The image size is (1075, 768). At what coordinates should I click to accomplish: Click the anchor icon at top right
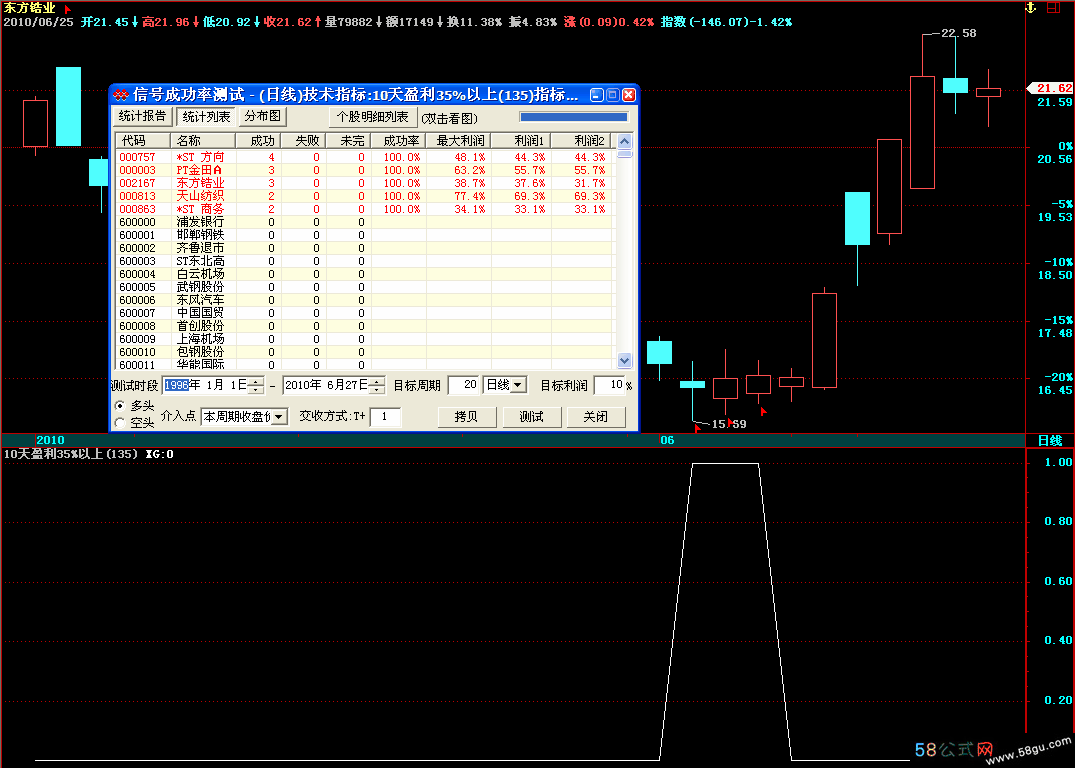(1030, 8)
